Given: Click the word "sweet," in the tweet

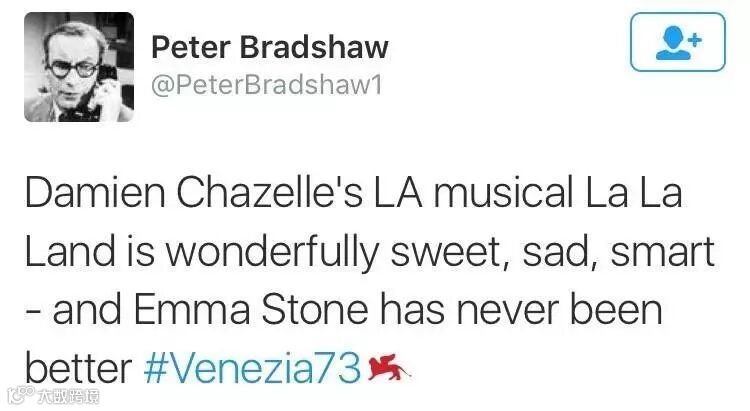Looking at the screenshot, I should [456, 252].
